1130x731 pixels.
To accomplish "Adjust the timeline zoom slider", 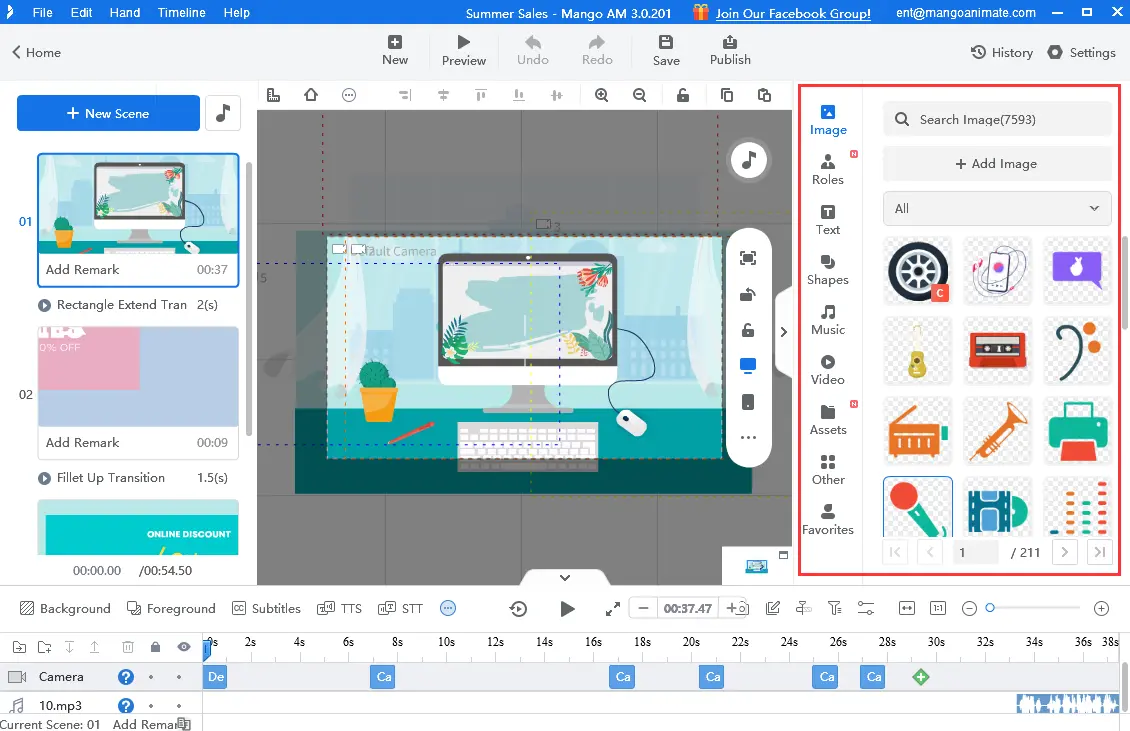I will [990, 608].
